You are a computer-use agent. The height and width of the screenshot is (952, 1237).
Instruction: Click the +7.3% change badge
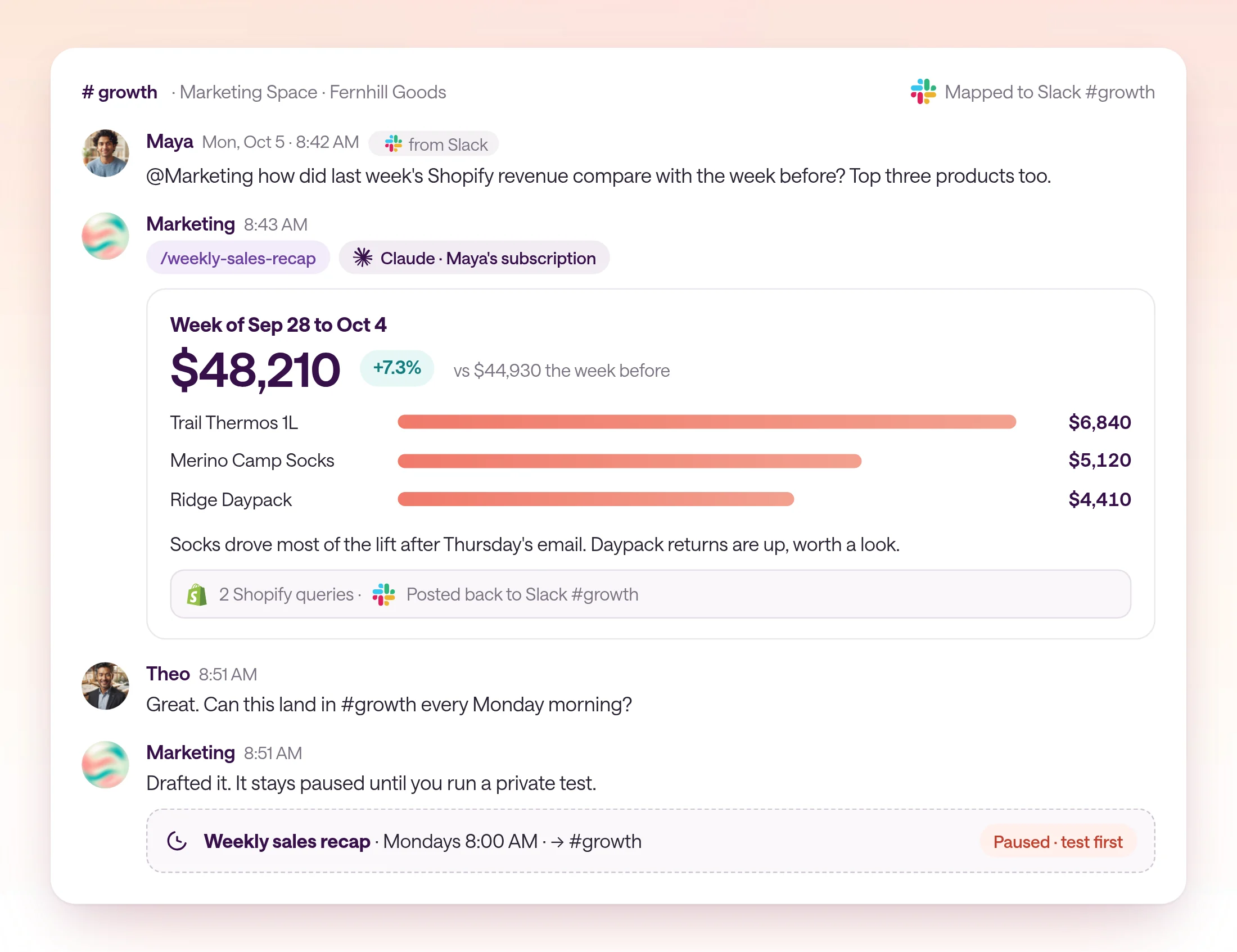coord(397,368)
